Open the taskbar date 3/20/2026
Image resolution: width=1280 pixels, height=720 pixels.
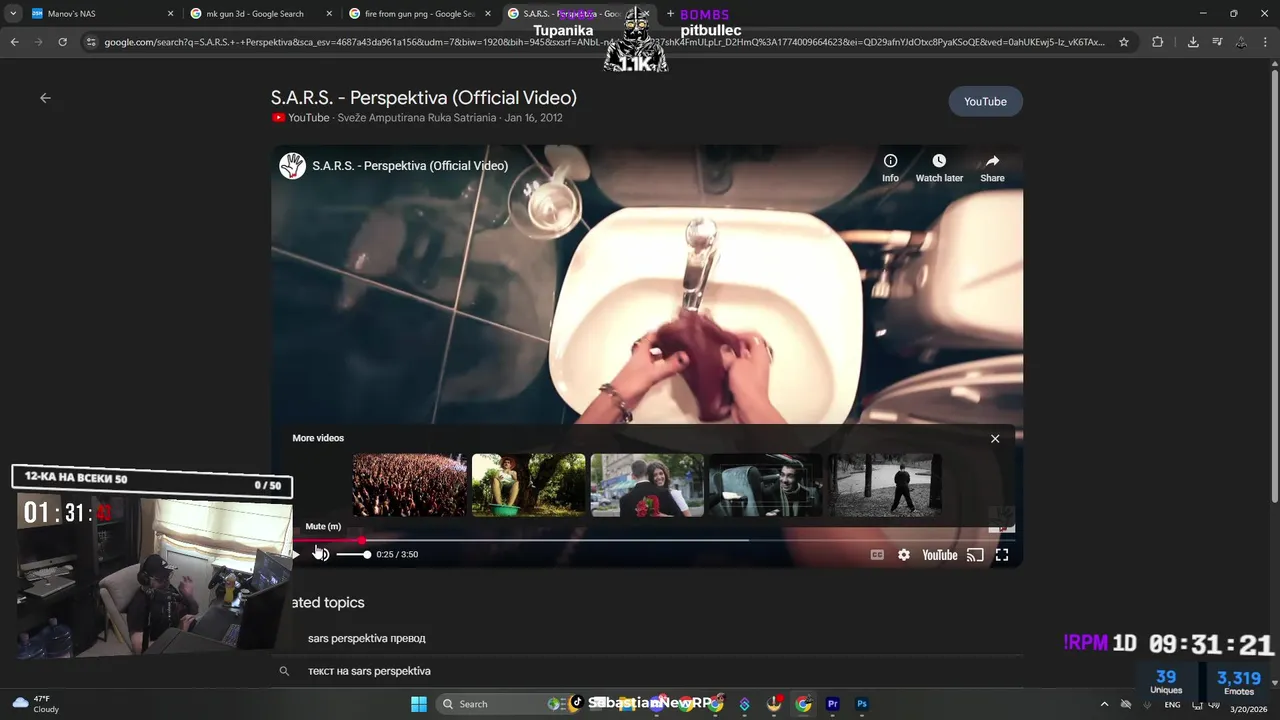[x=1248, y=709]
